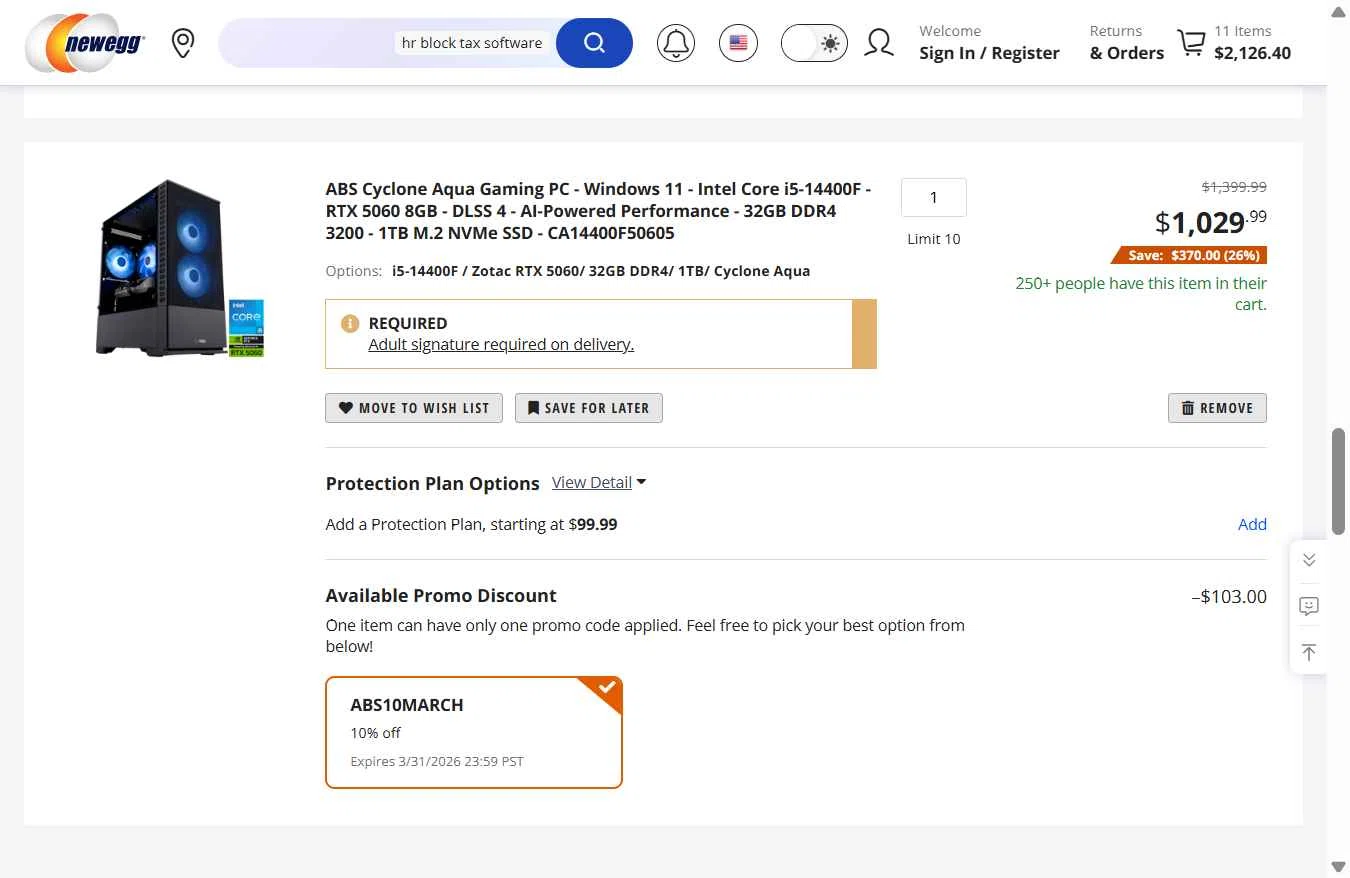Open Sign In / Register menu

click(988, 43)
